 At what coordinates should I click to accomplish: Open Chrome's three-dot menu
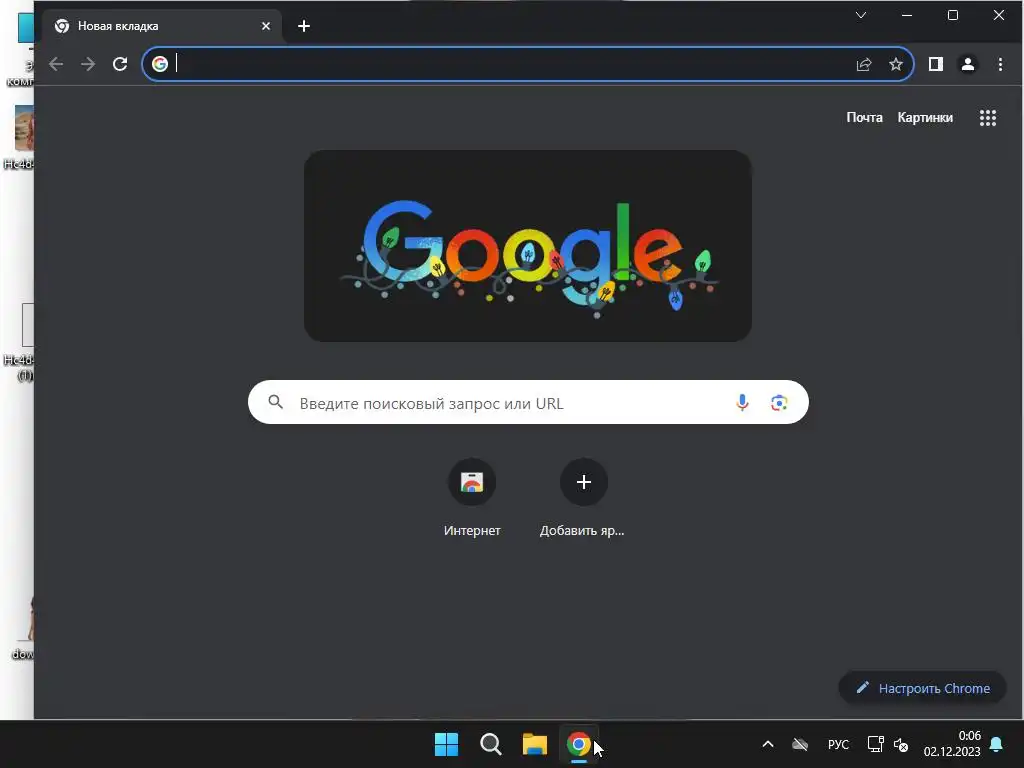coord(1000,64)
